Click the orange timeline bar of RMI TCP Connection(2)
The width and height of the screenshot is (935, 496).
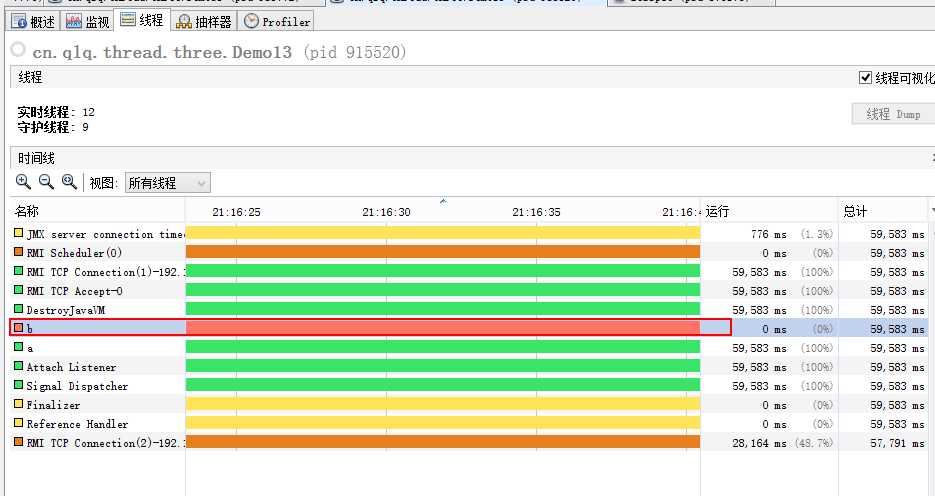click(x=443, y=442)
